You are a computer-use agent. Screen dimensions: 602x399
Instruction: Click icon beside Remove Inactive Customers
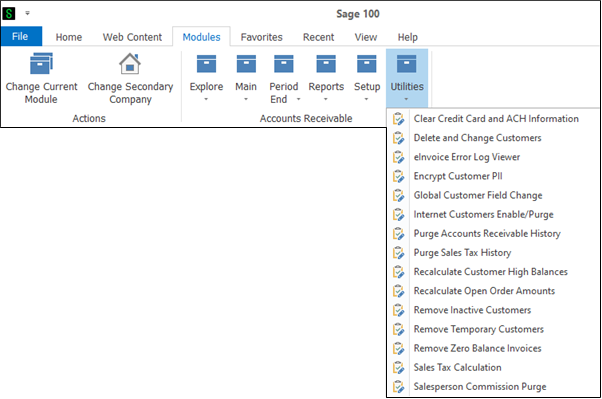[399, 310]
